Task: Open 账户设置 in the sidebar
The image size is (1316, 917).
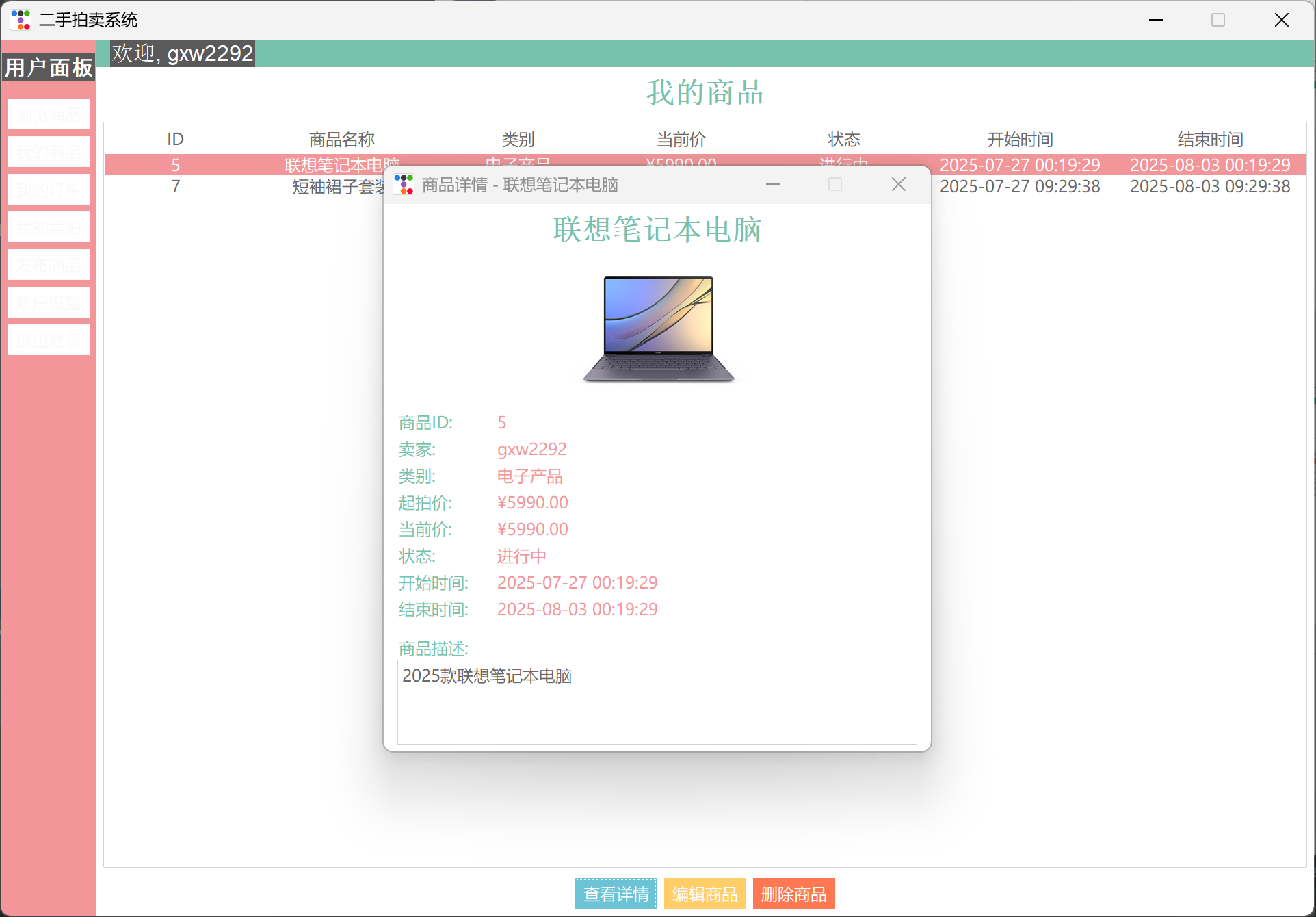Action: coord(49,302)
